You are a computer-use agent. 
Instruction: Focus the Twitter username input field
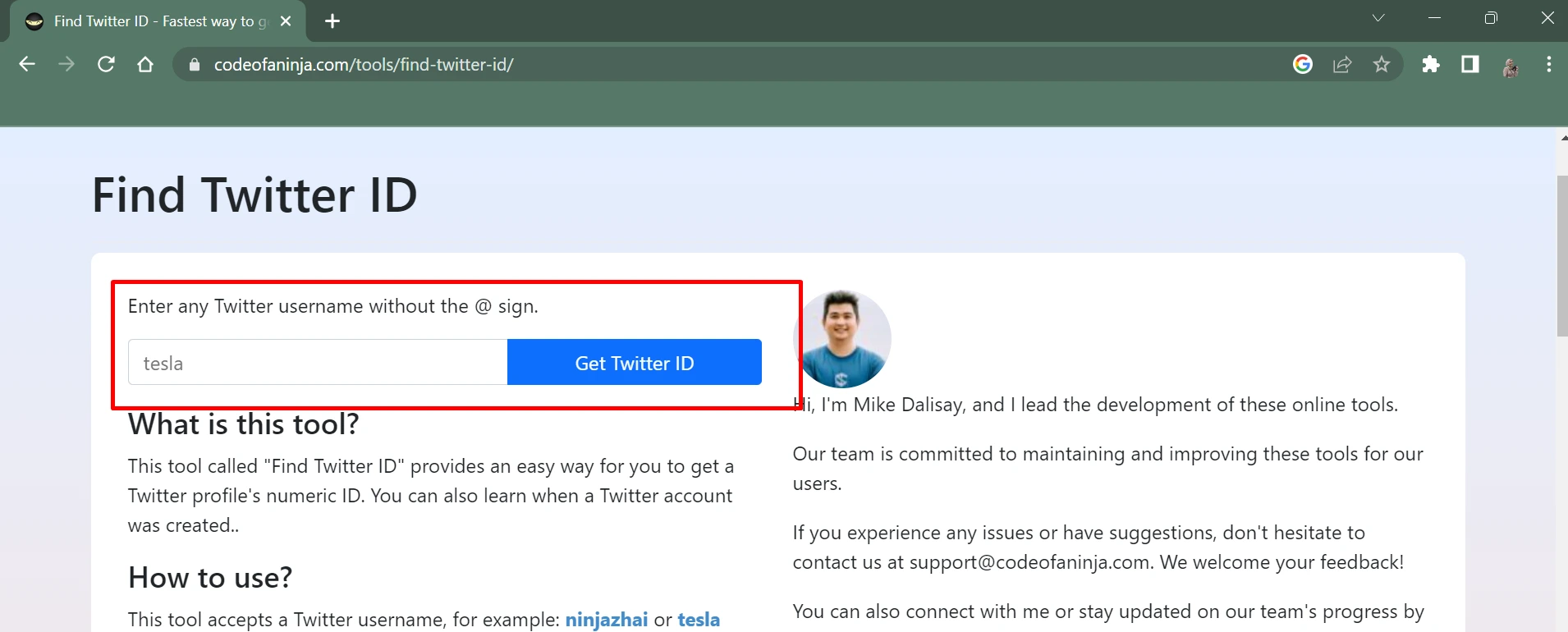coord(318,362)
